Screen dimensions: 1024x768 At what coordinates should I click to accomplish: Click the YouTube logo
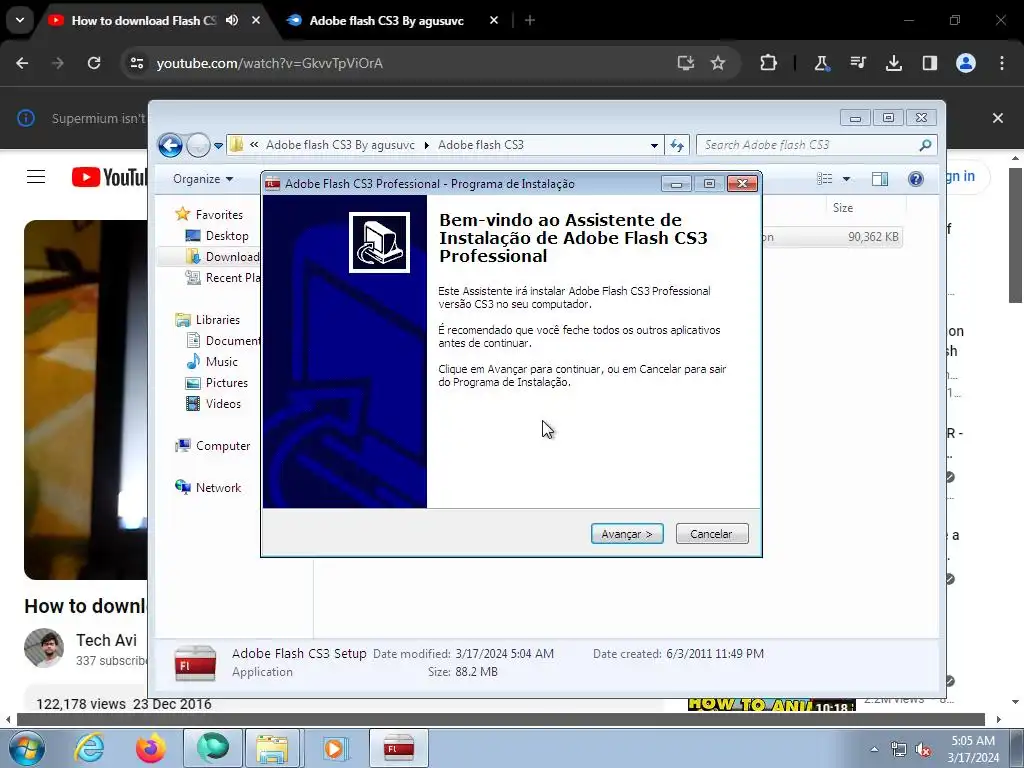click(109, 177)
